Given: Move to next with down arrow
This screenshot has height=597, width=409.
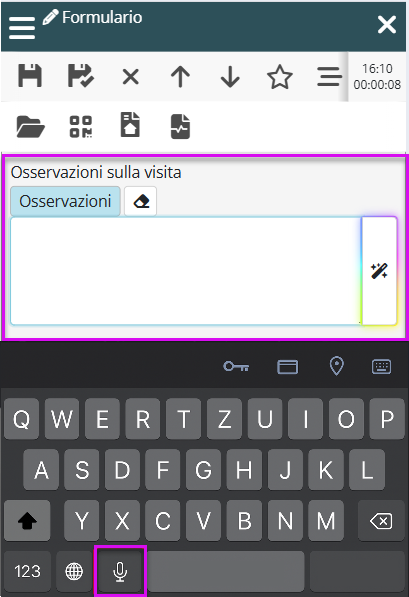Looking at the screenshot, I should tap(230, 77).
